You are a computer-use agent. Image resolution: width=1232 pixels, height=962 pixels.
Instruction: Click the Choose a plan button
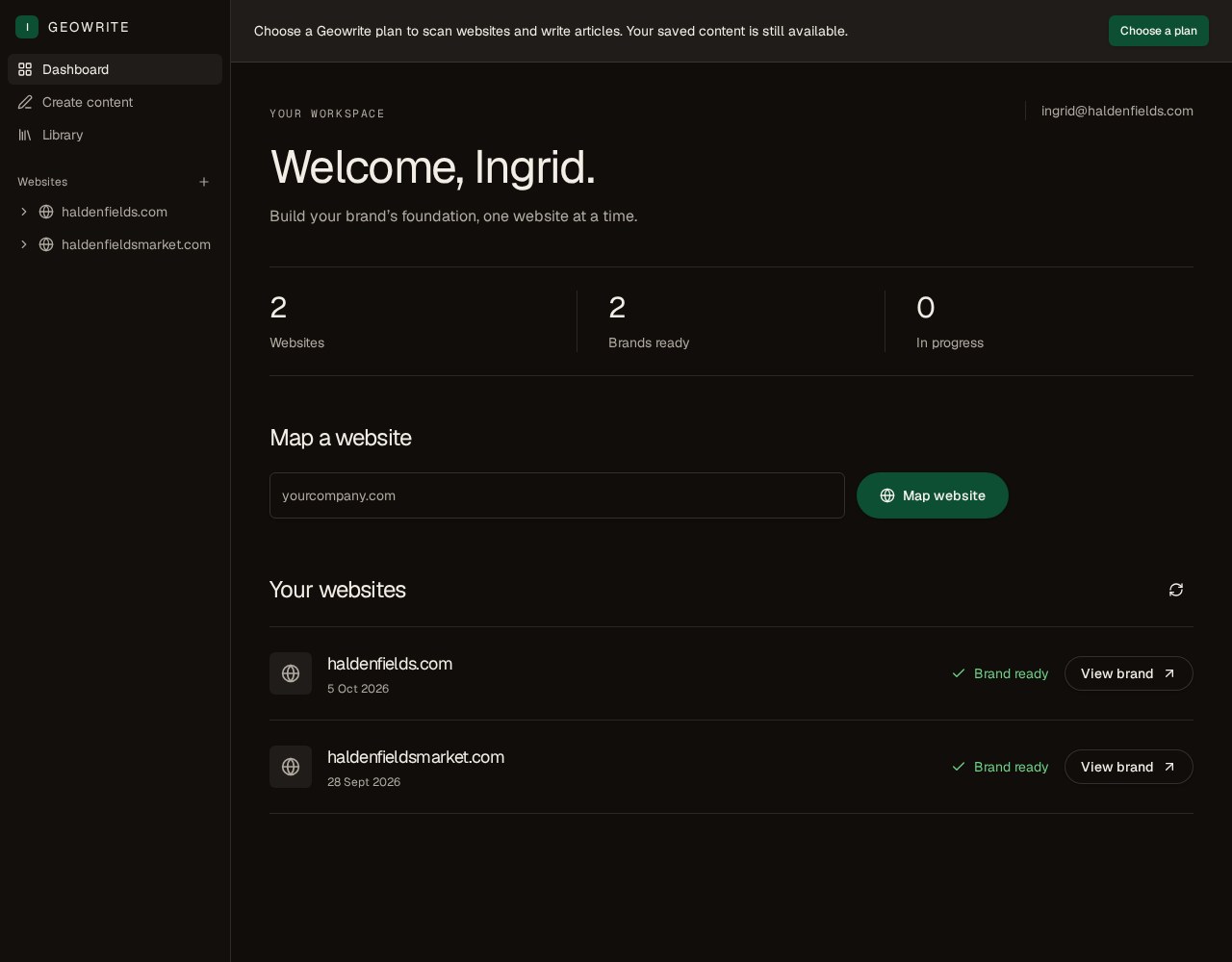pyautogui.click(x=1159, y=31)
